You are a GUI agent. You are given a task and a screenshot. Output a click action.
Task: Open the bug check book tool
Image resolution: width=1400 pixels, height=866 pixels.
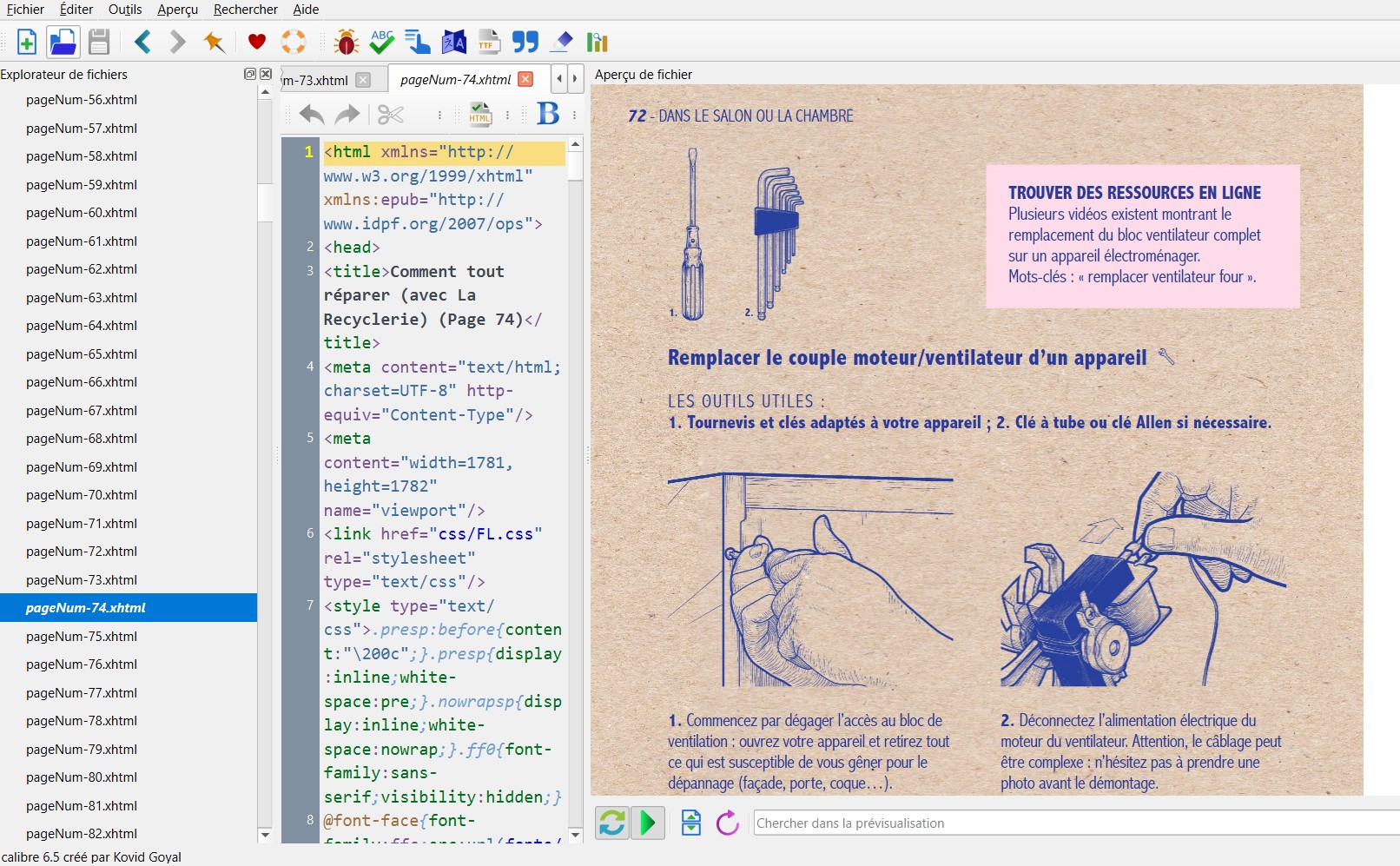point(346,42)
